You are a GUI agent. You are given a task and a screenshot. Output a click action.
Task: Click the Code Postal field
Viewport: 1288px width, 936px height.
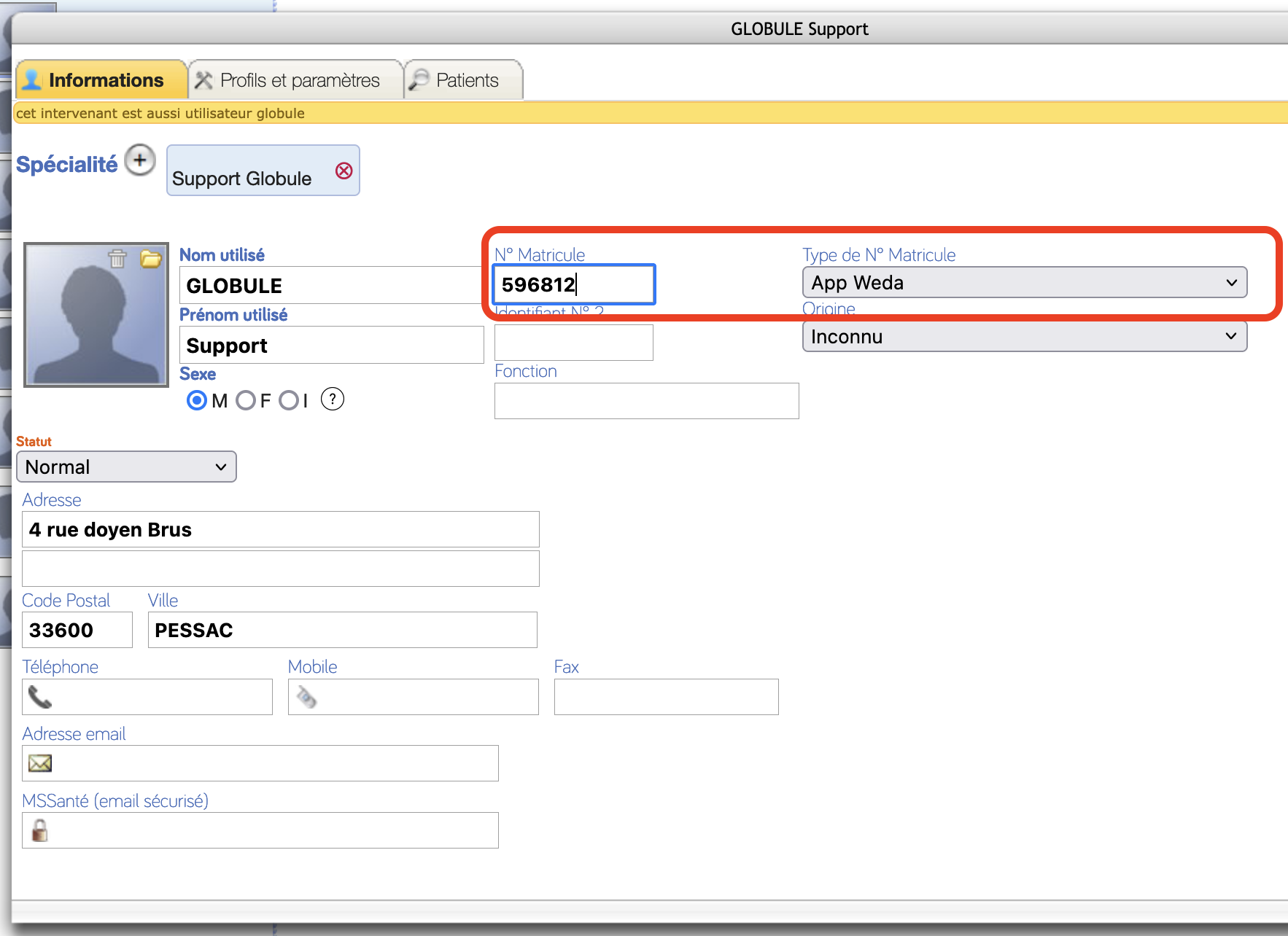click(77, 630)
